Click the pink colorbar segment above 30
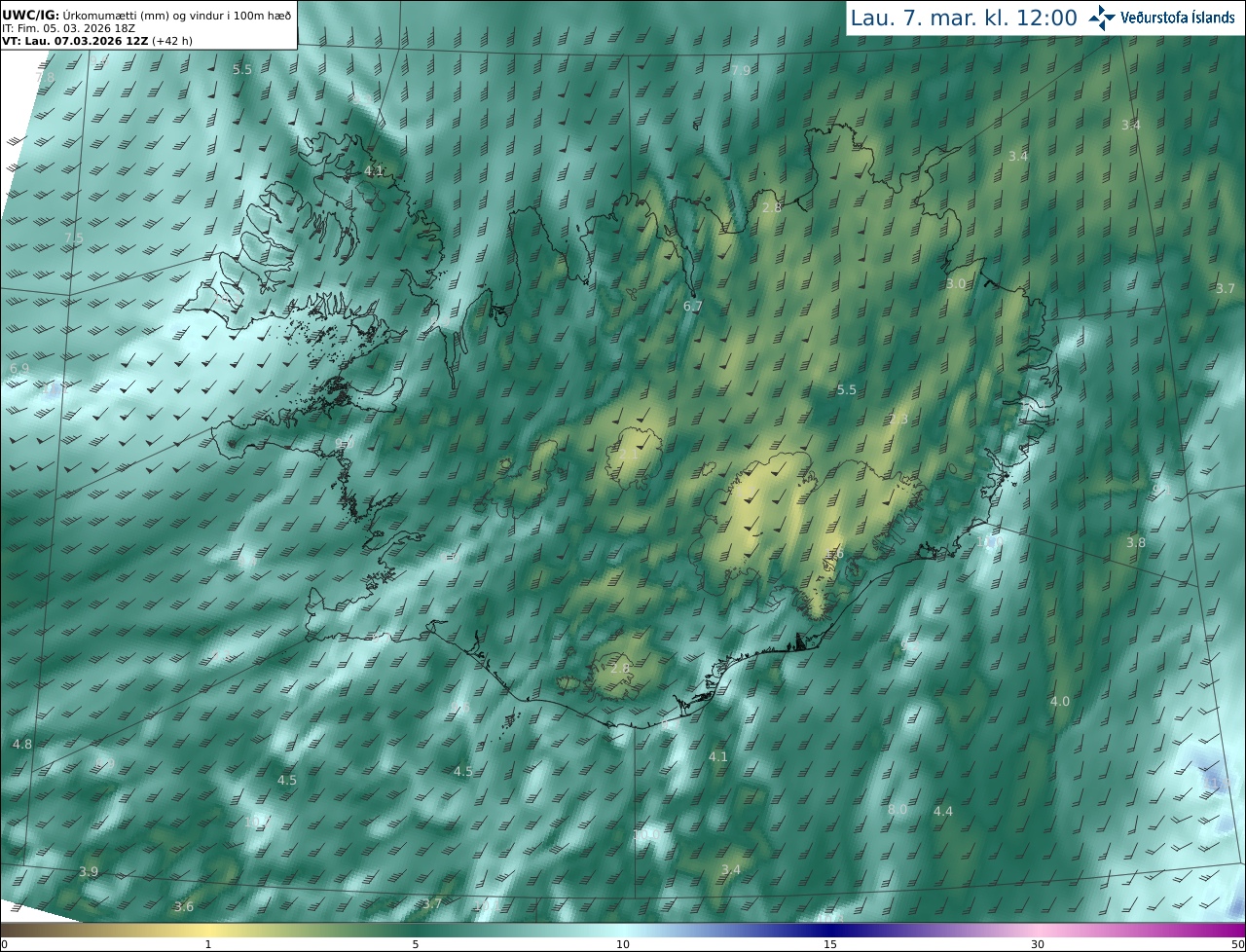 click(1038, 931)
